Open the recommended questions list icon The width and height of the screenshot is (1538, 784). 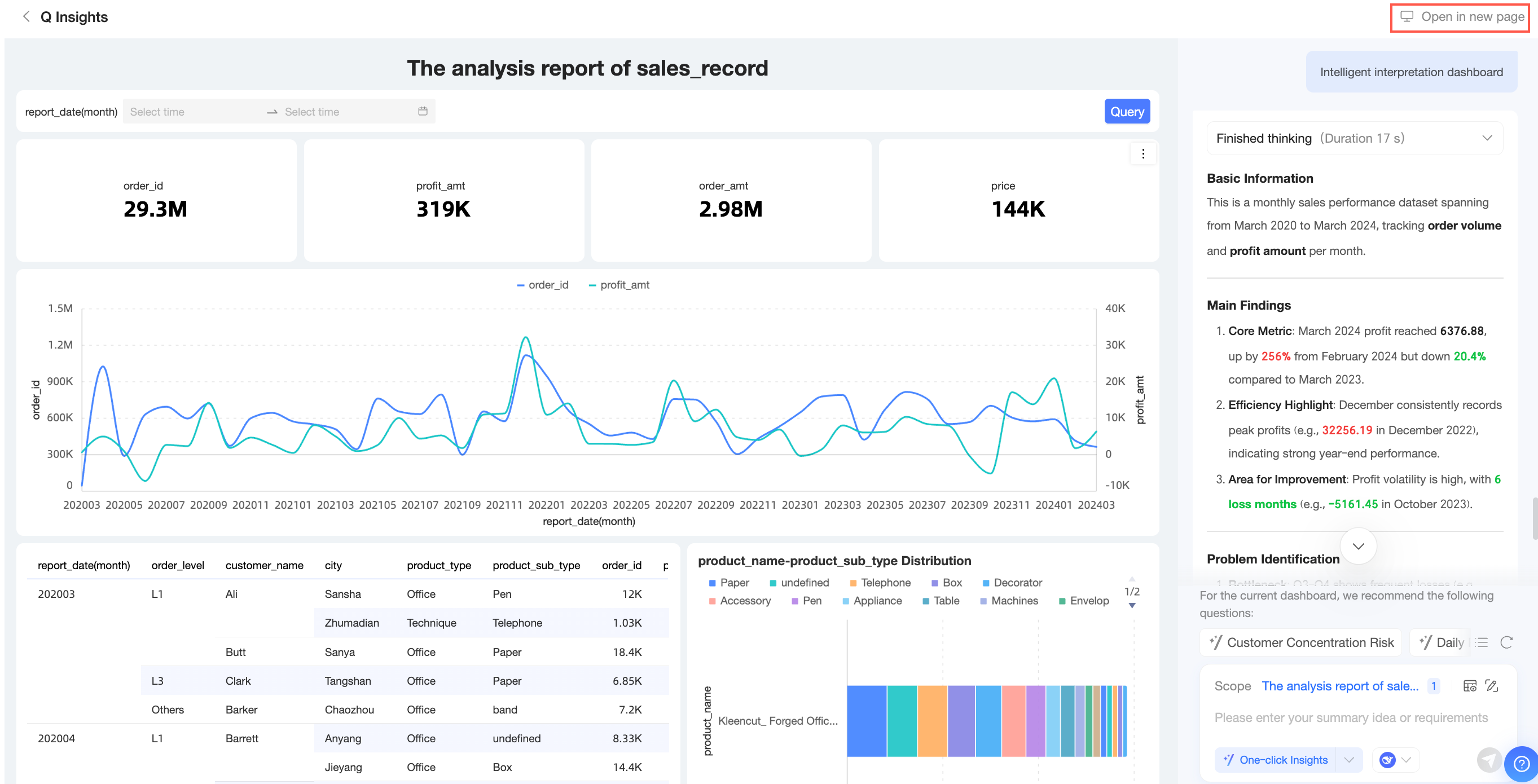(x=1482, y=642)
